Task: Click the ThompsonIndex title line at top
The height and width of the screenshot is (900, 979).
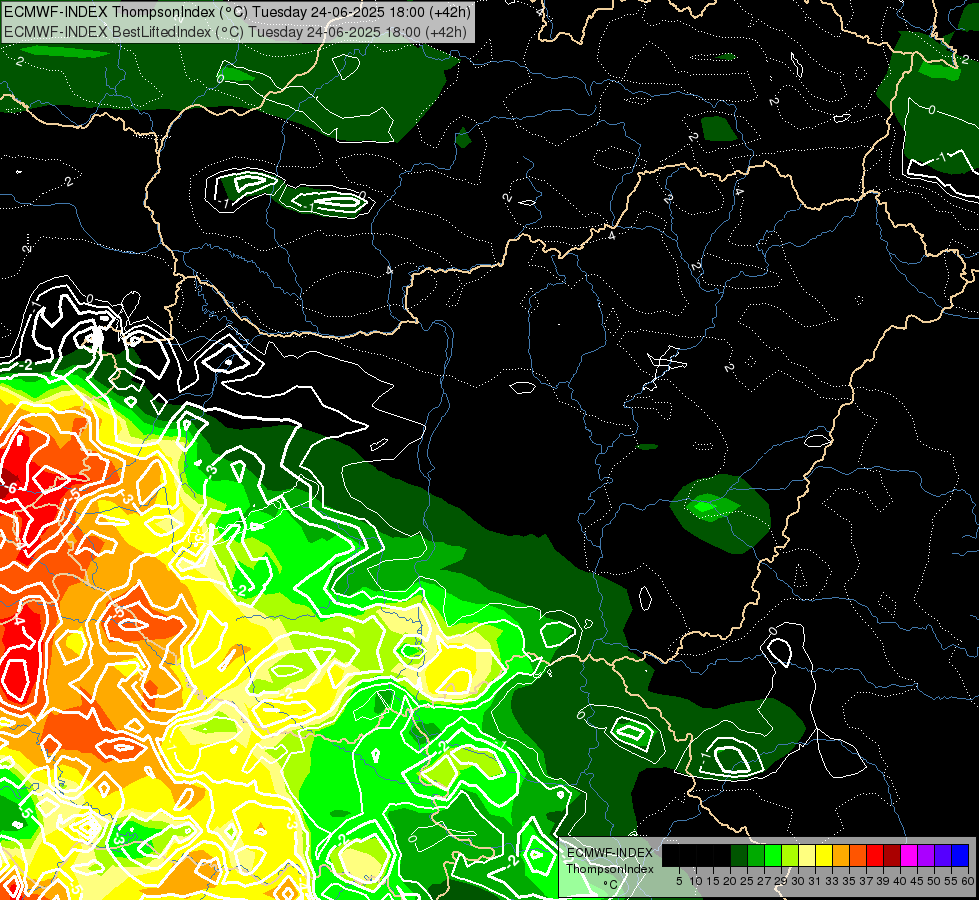Action: (237, 12)
